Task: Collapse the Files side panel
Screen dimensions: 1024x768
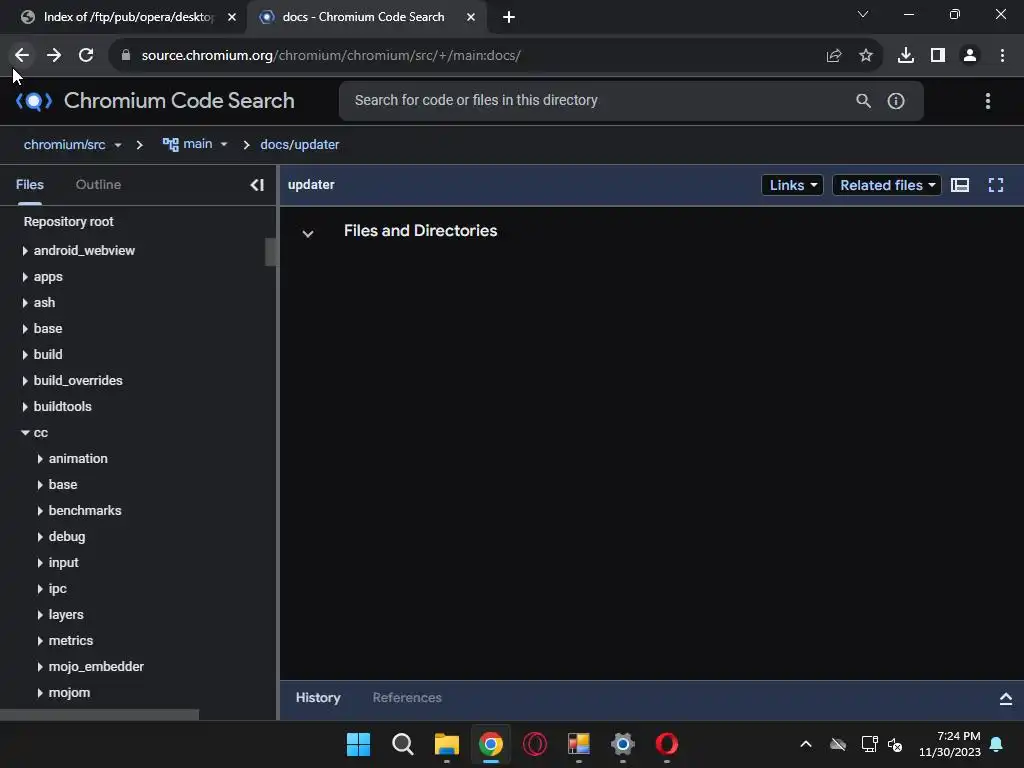Action: coord(257,185)
